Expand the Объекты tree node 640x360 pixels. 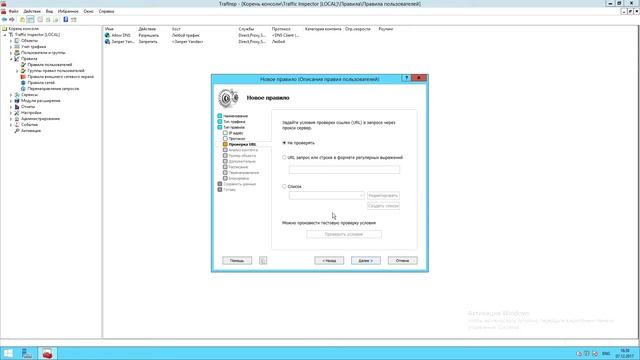pos(11,41)
